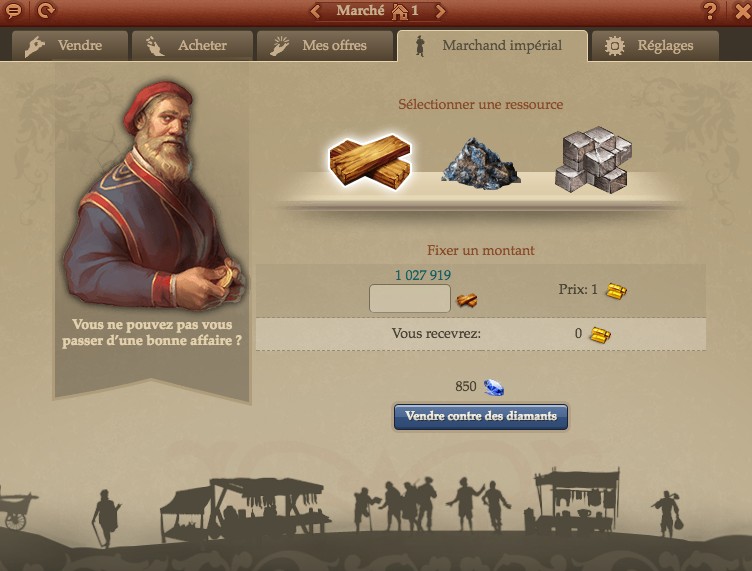Open the Vendre tab
752x571 pixels.
click(70, 46)
